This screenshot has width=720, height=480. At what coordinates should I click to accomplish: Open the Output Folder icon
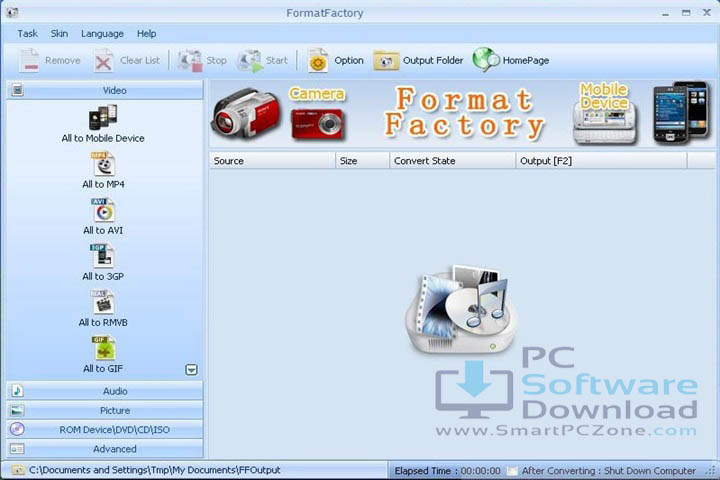coord(386,61)
